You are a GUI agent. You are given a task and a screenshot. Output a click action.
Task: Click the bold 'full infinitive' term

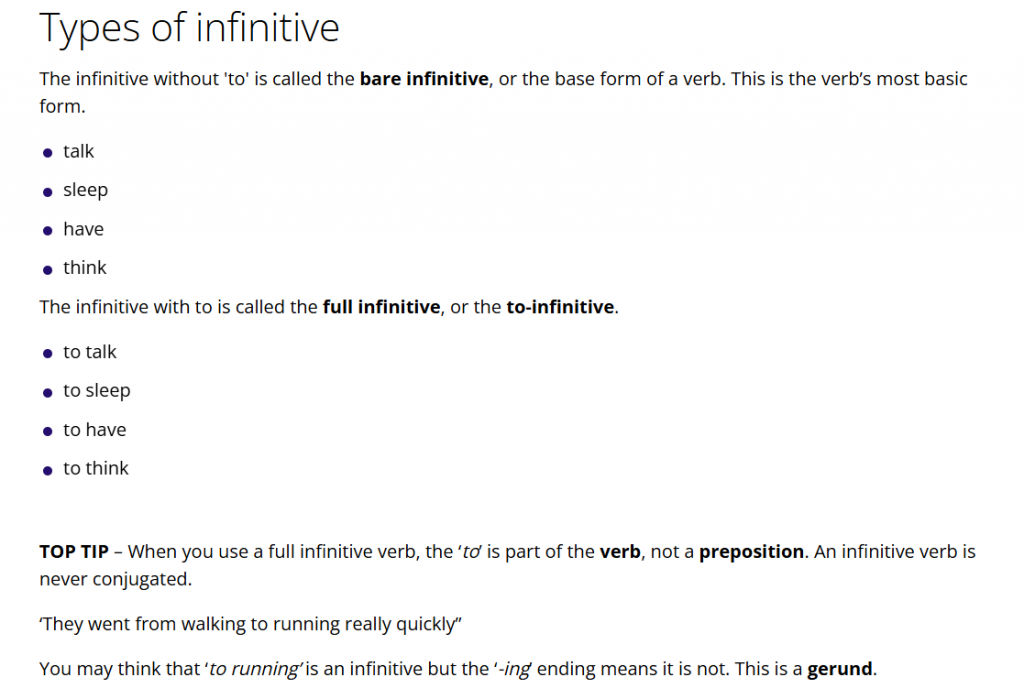pyautogui.click(x=381, y=307)
